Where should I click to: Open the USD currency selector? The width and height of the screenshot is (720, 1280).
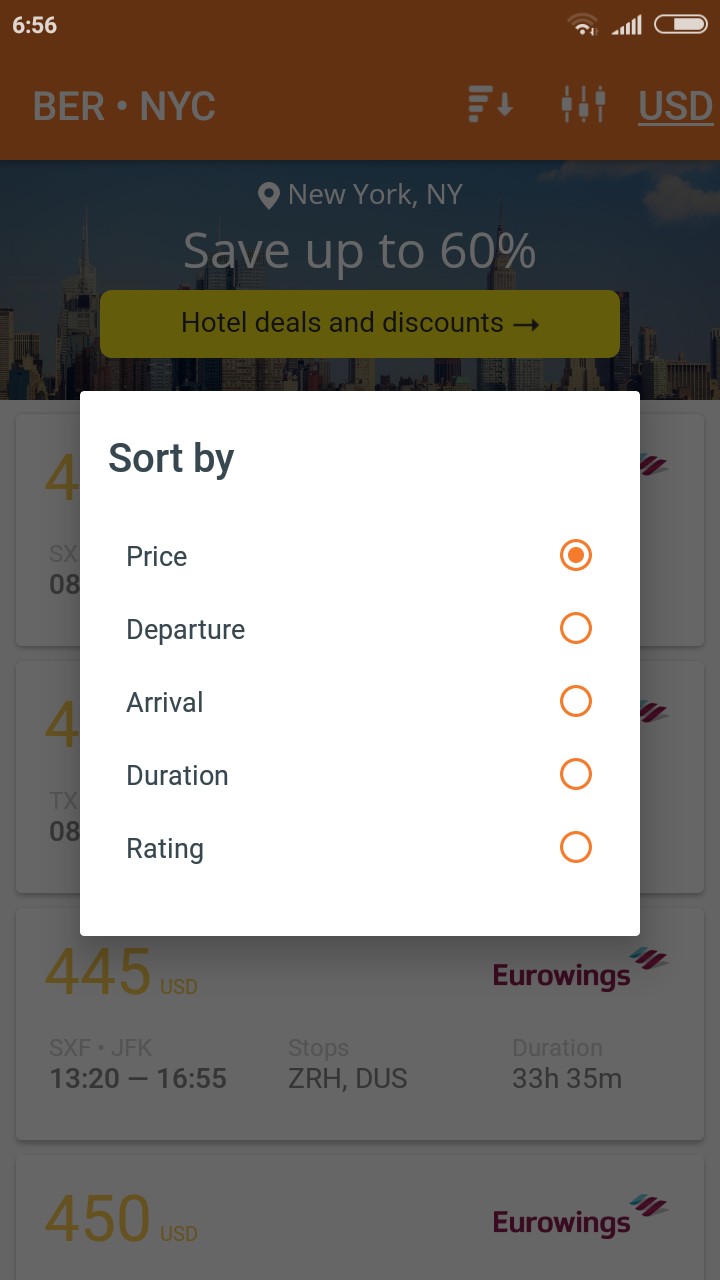tap(675, 106)
